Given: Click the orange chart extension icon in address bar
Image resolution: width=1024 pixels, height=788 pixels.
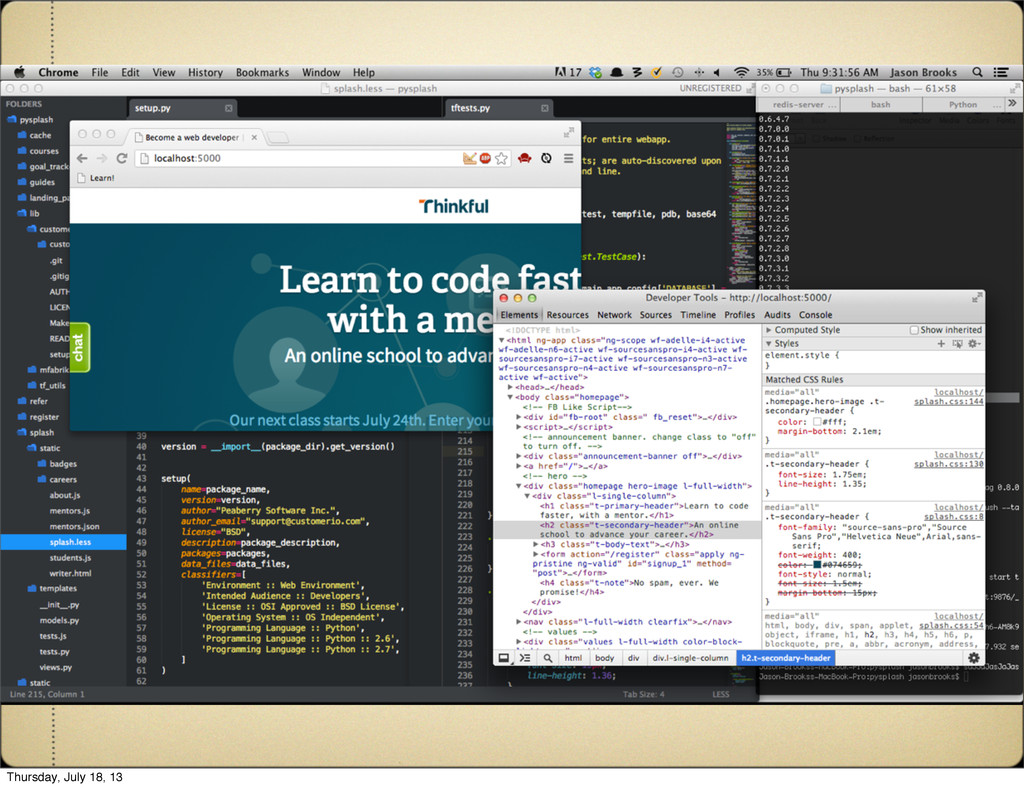Looking at the screenshot, I should (x=470, y=158).
